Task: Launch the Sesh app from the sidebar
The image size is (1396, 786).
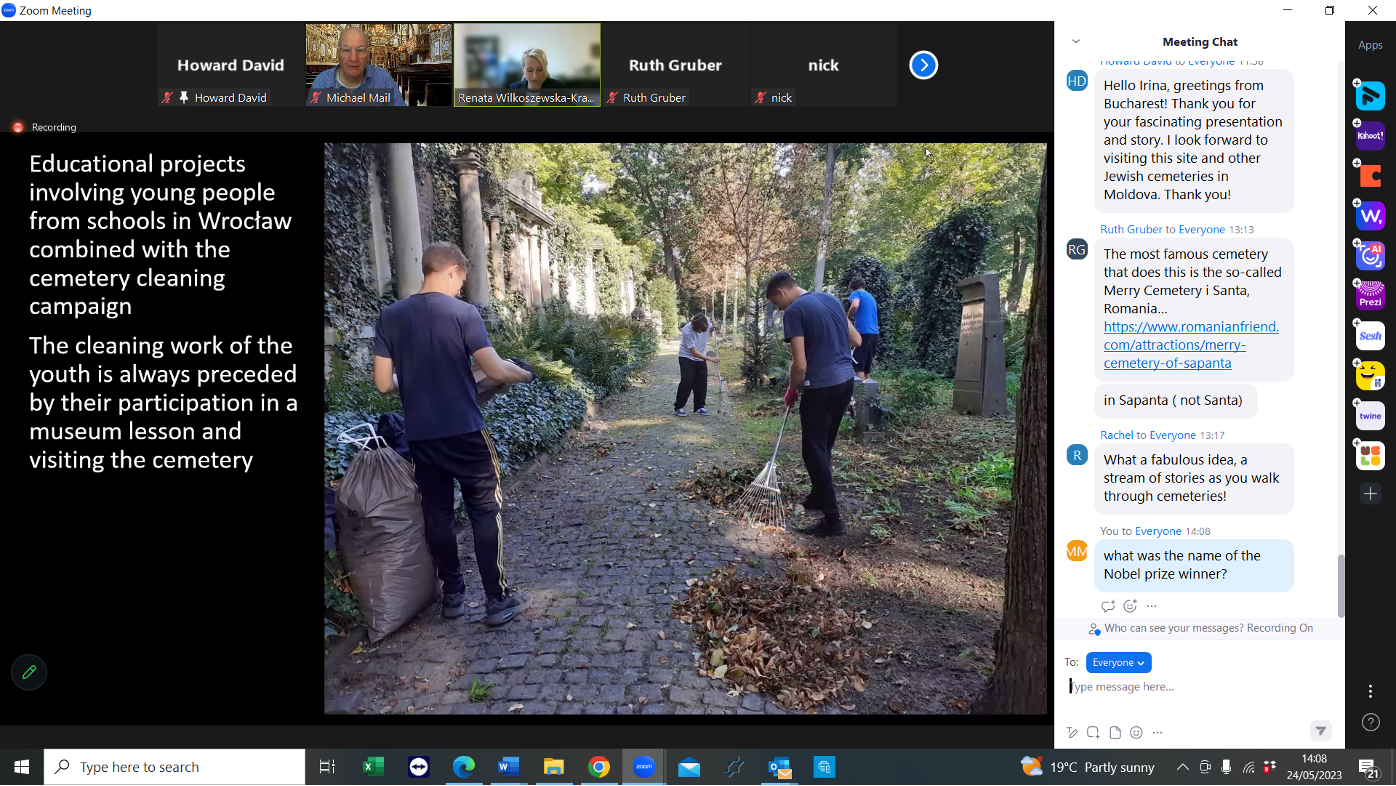Action: point(1369,335)
